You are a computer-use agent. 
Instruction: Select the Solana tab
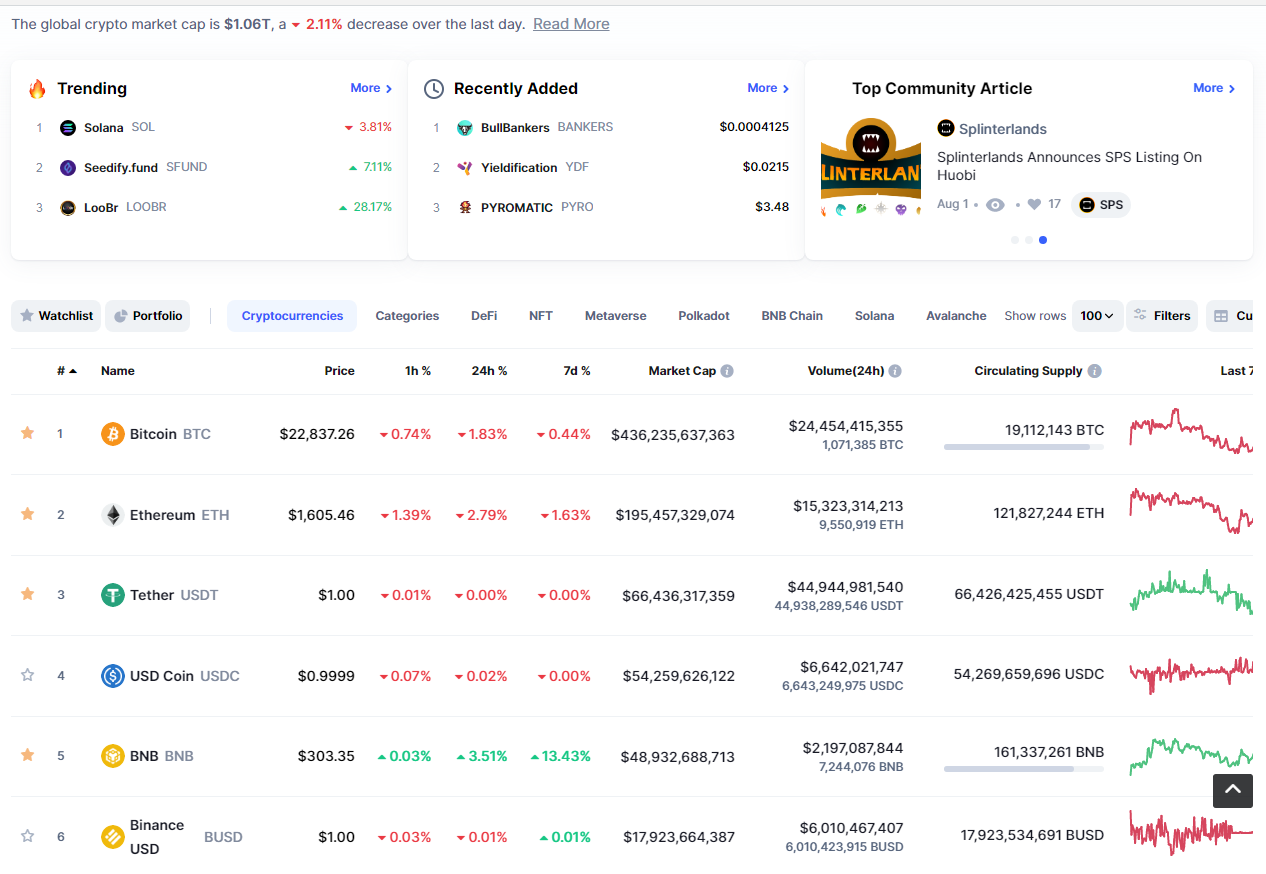tap(874, 316)
